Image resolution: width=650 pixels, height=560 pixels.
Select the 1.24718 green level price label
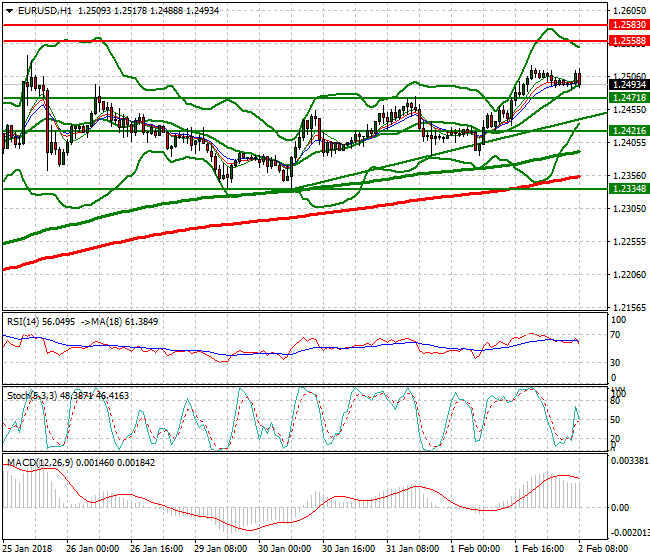coord(627,98)
